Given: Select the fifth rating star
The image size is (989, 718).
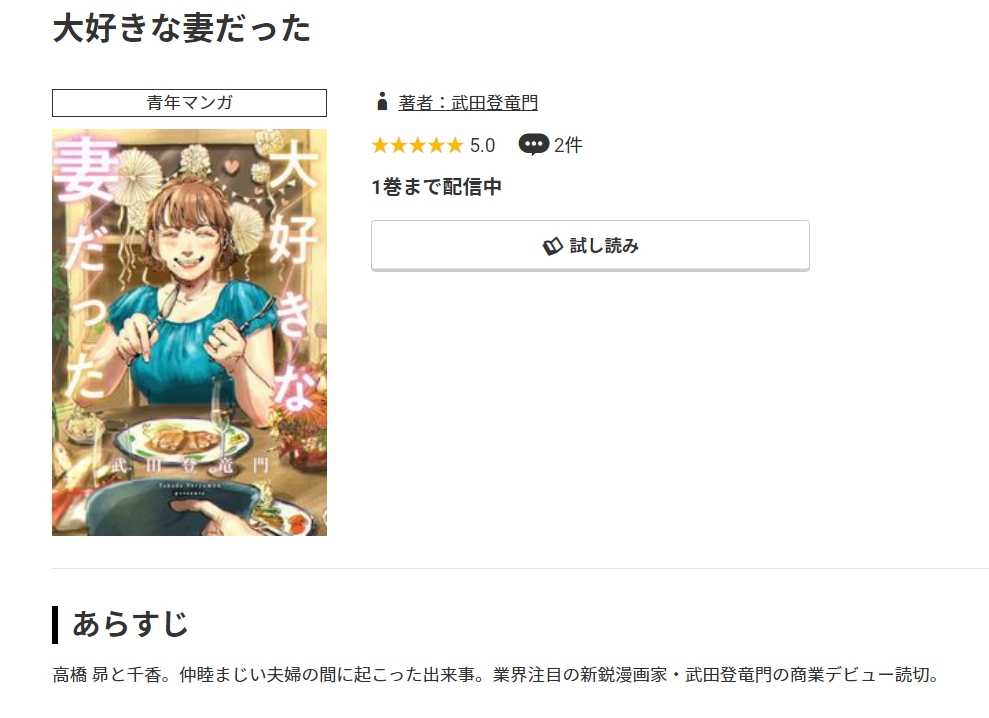Looking at the screenshot, I should click(x=455, y=146).
